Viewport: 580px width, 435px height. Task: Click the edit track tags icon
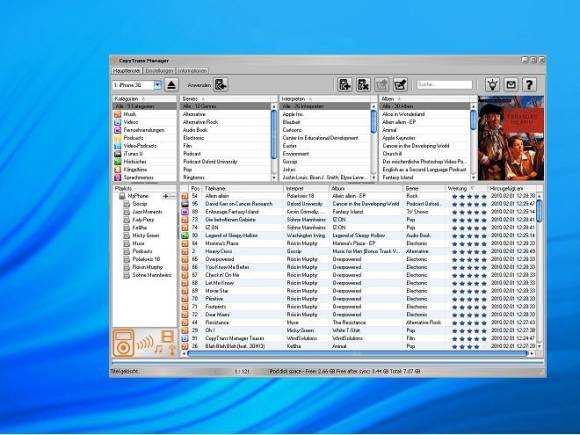click(400, 85)
